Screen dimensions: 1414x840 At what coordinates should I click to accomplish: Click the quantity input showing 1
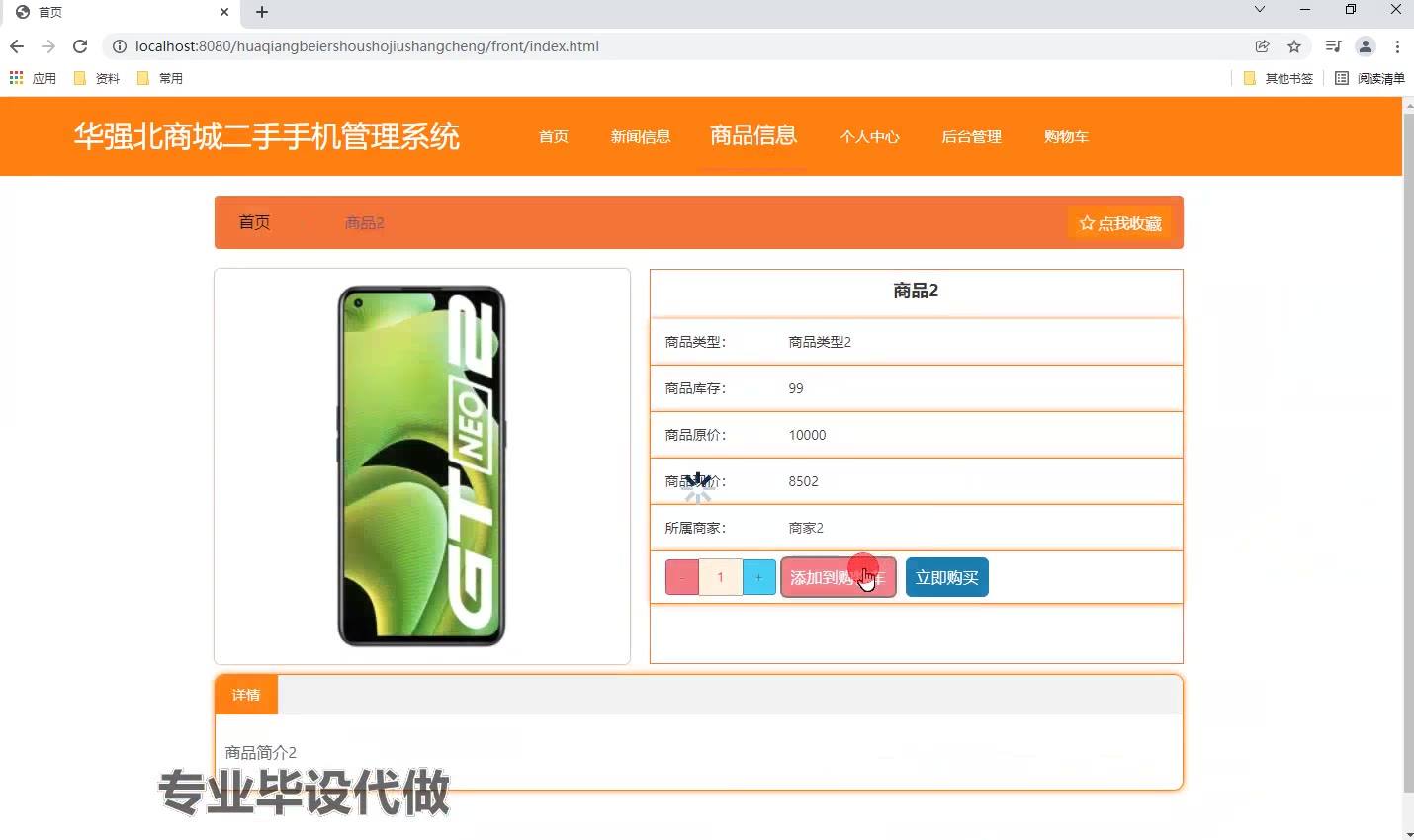721,577
